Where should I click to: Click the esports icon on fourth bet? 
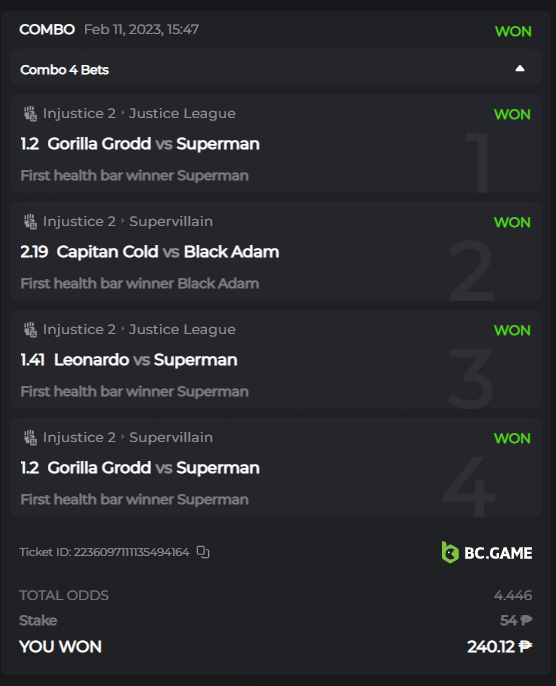tap(30, 438)
